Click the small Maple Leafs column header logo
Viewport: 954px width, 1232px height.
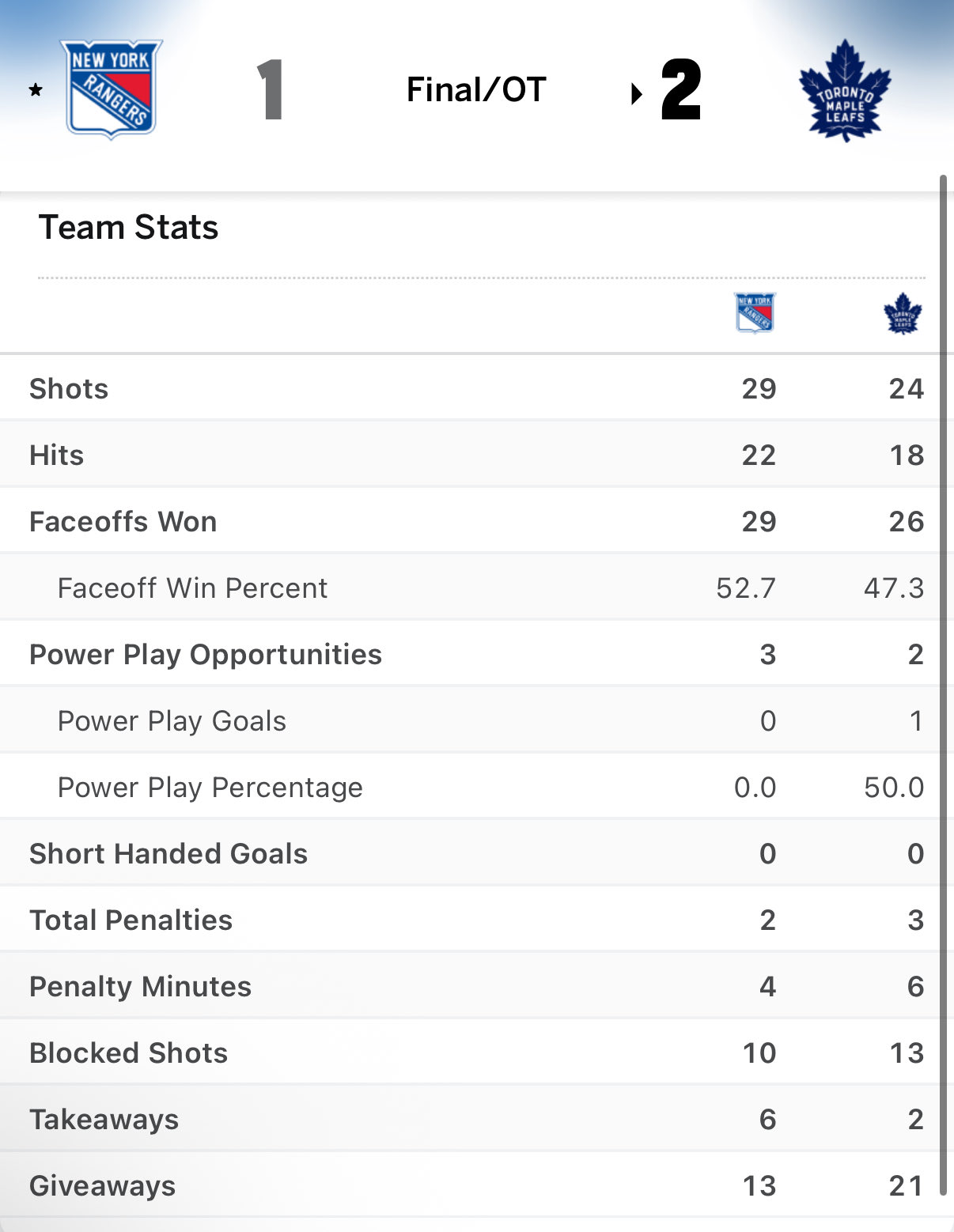point(903,314)
